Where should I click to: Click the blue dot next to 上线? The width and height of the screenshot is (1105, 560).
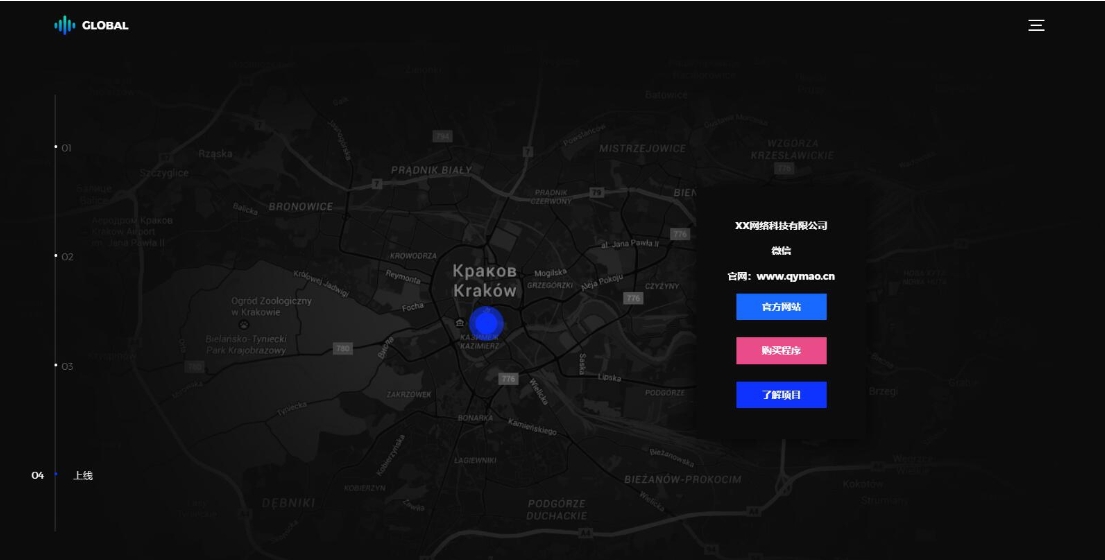(x=56, y=474)
